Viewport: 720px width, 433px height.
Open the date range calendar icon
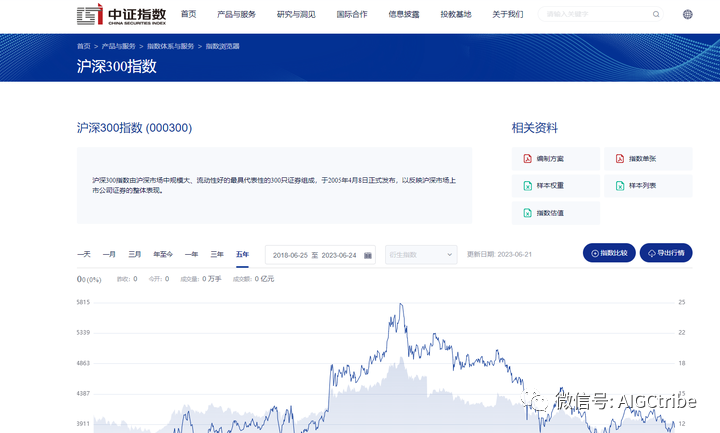tap(368, 255)
